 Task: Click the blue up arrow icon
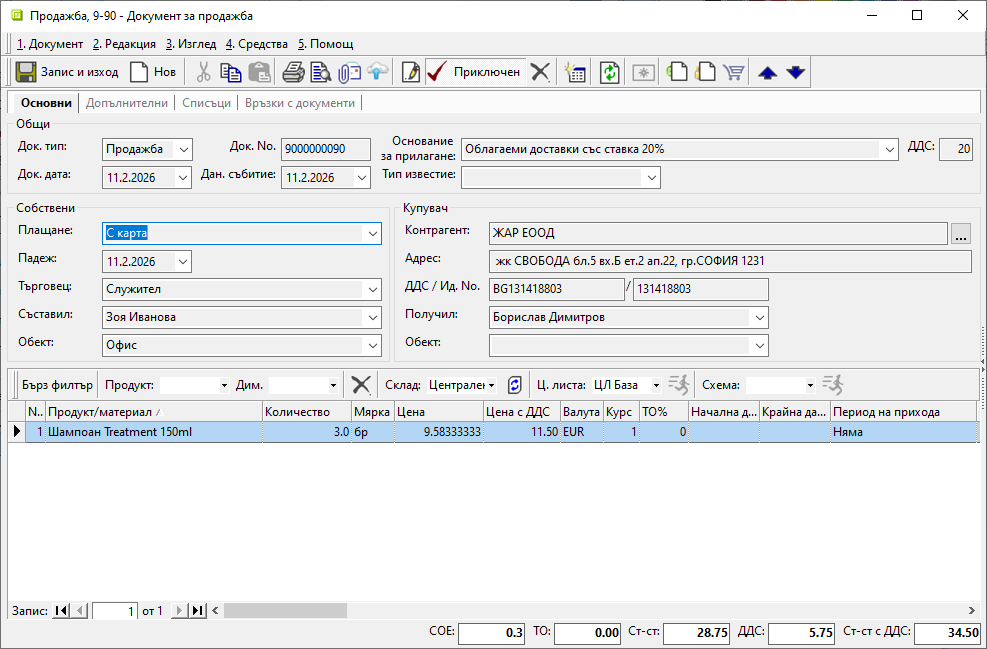coord(767,72)
